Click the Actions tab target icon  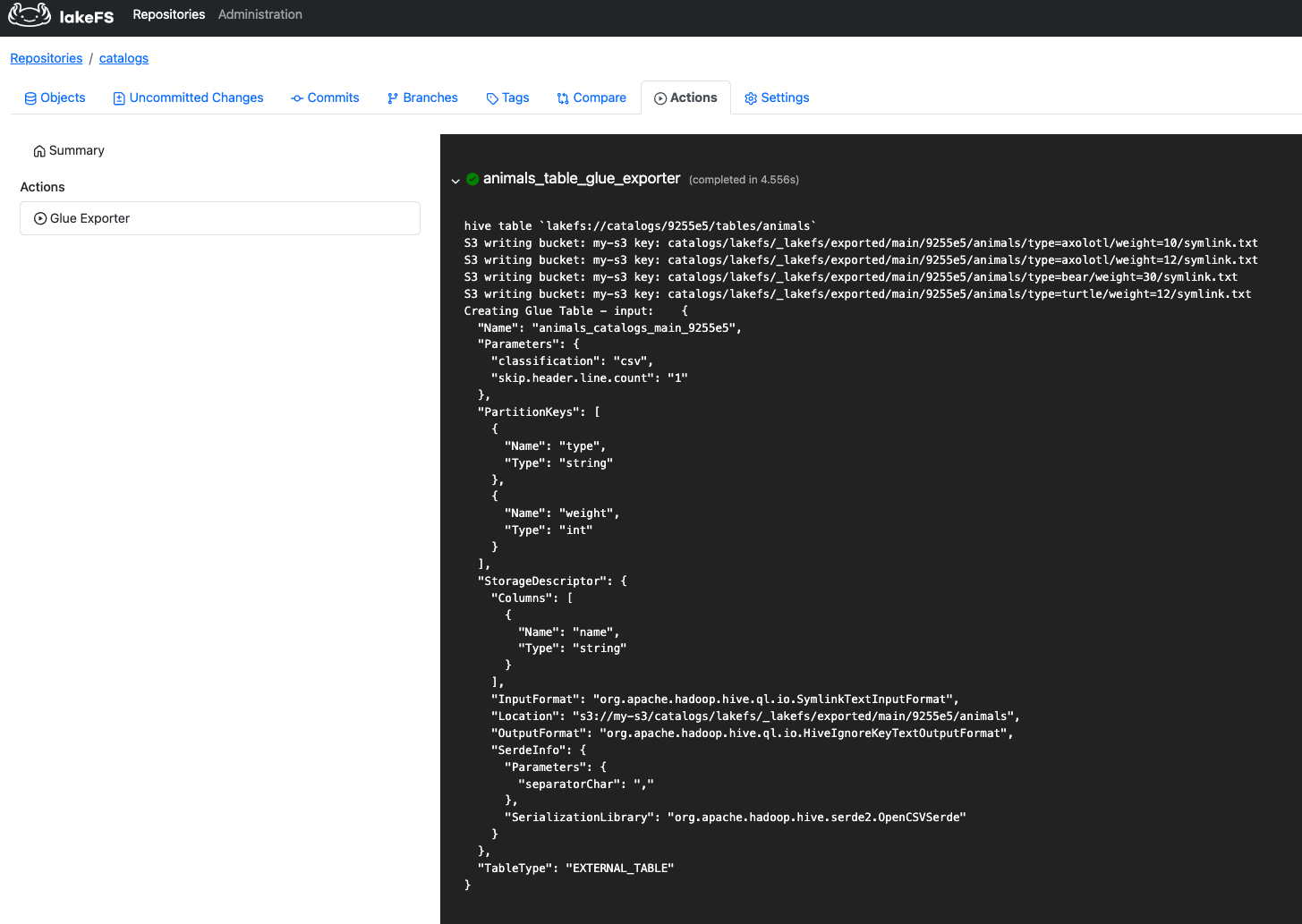click(660, 97)
